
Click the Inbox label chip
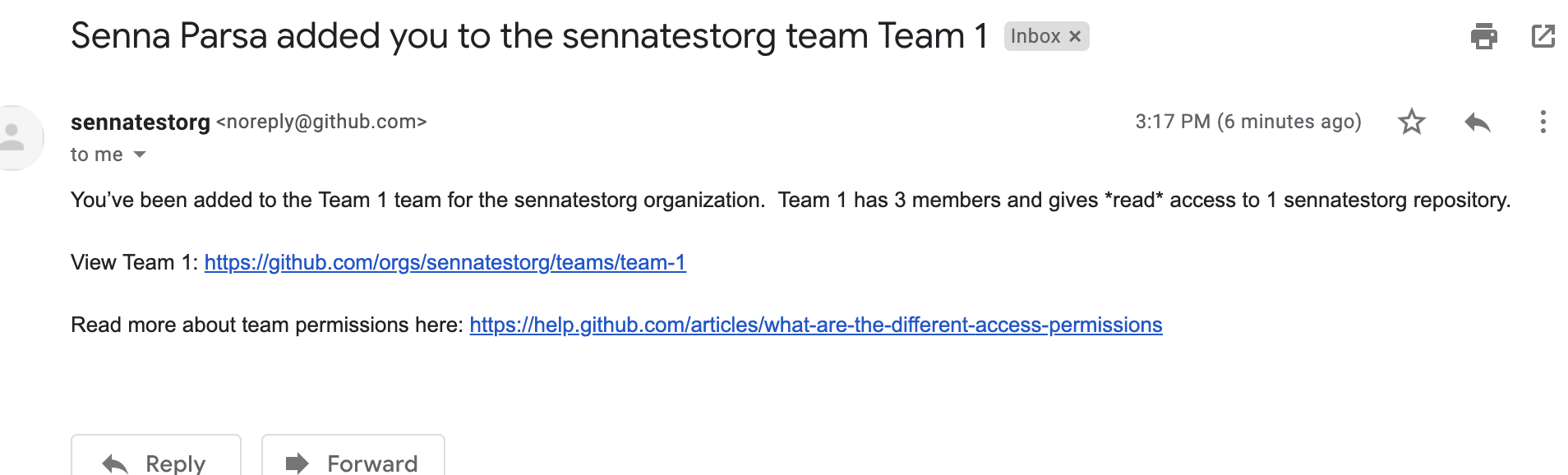[x=1035, y=36]
